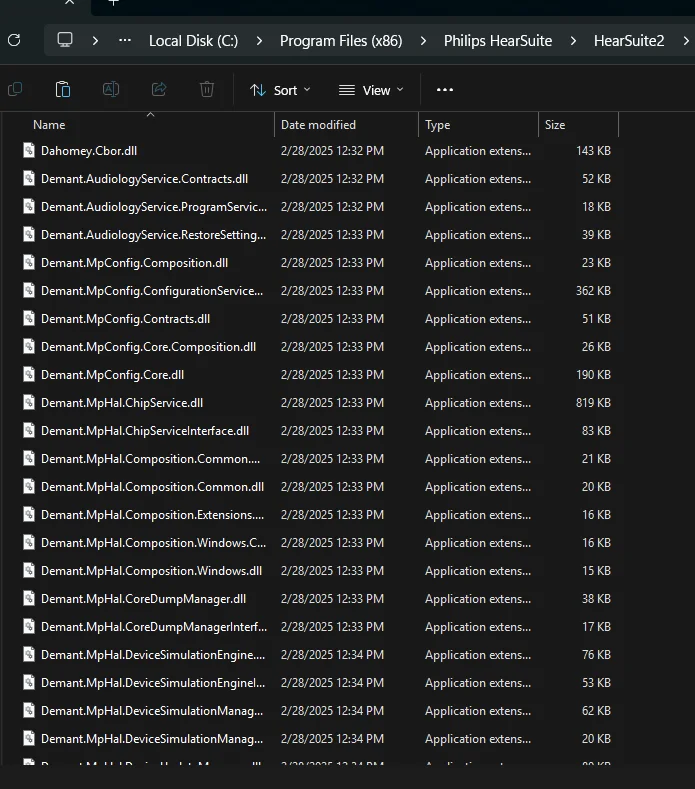Select Demant.AudiologyService.ProgramServic... file
Viewport: 695px width, 789px height.
click(x=154, y=207)
